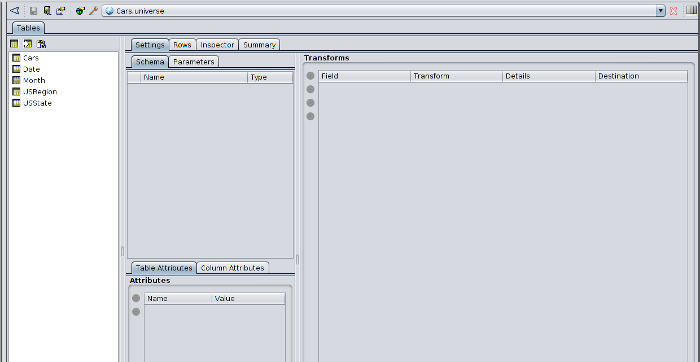The height and width of the screenshot is (362, 700).
Task: Click the back arrow icon in toolbar
Action: [x=14, y=10]
